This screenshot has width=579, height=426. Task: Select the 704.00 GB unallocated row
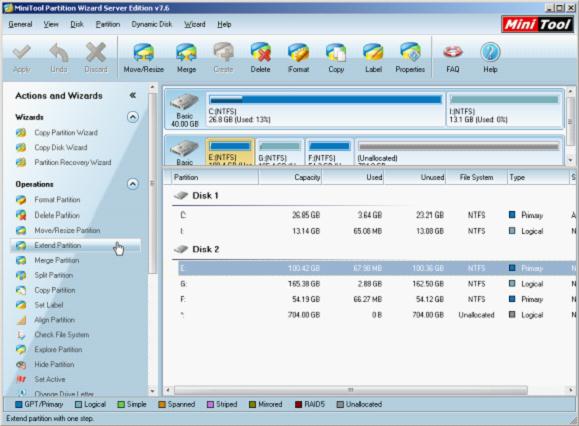(x=375, y=315)
